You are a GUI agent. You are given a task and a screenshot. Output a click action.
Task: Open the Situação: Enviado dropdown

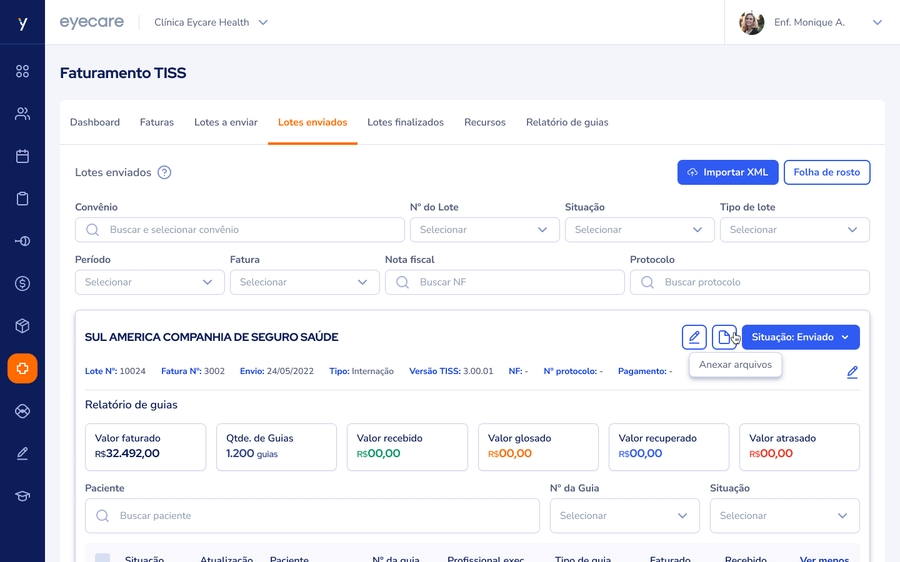(x=800, y=337)
